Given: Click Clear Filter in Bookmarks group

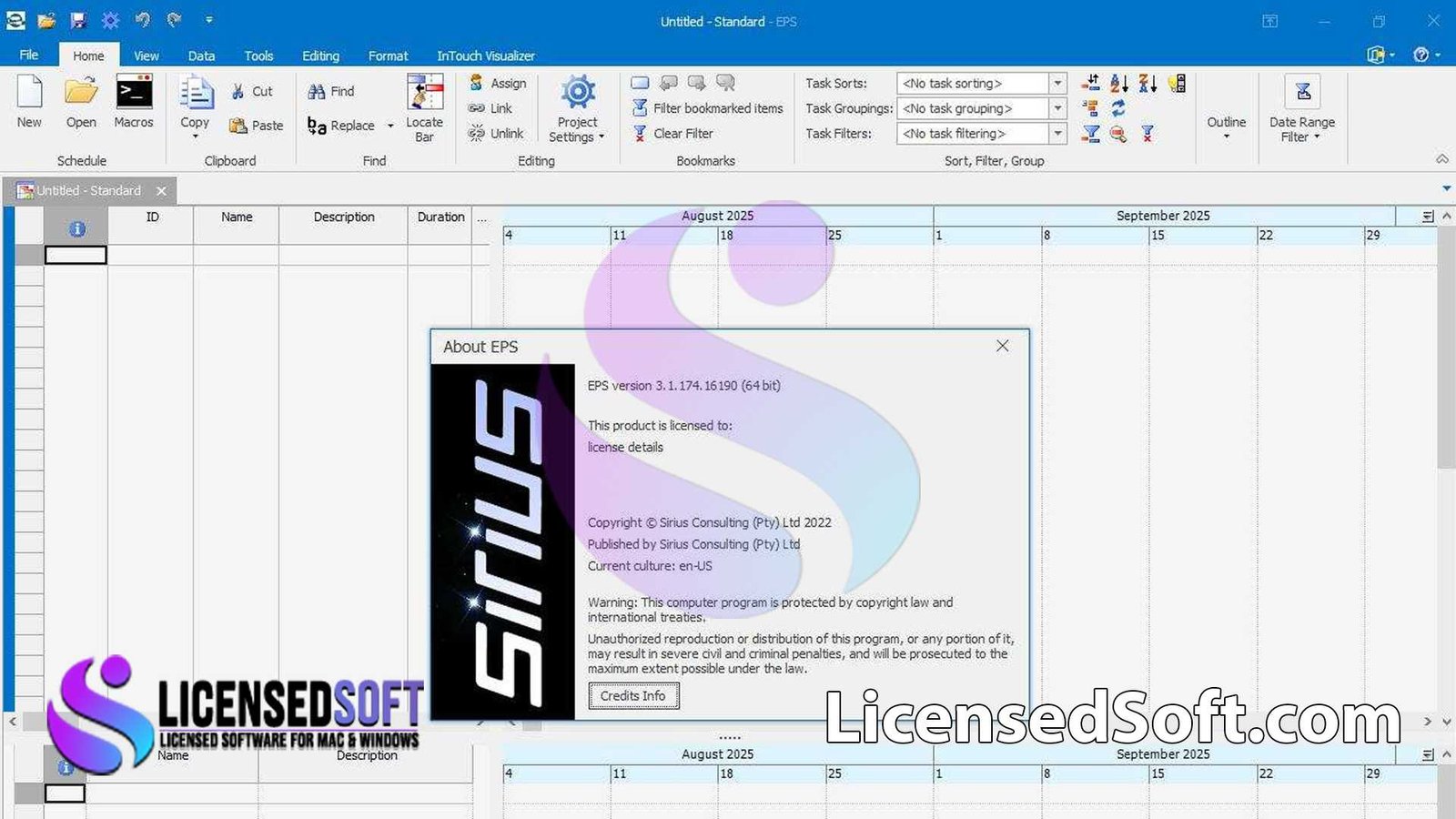Looking at the screenshot, I should [672, 133].
